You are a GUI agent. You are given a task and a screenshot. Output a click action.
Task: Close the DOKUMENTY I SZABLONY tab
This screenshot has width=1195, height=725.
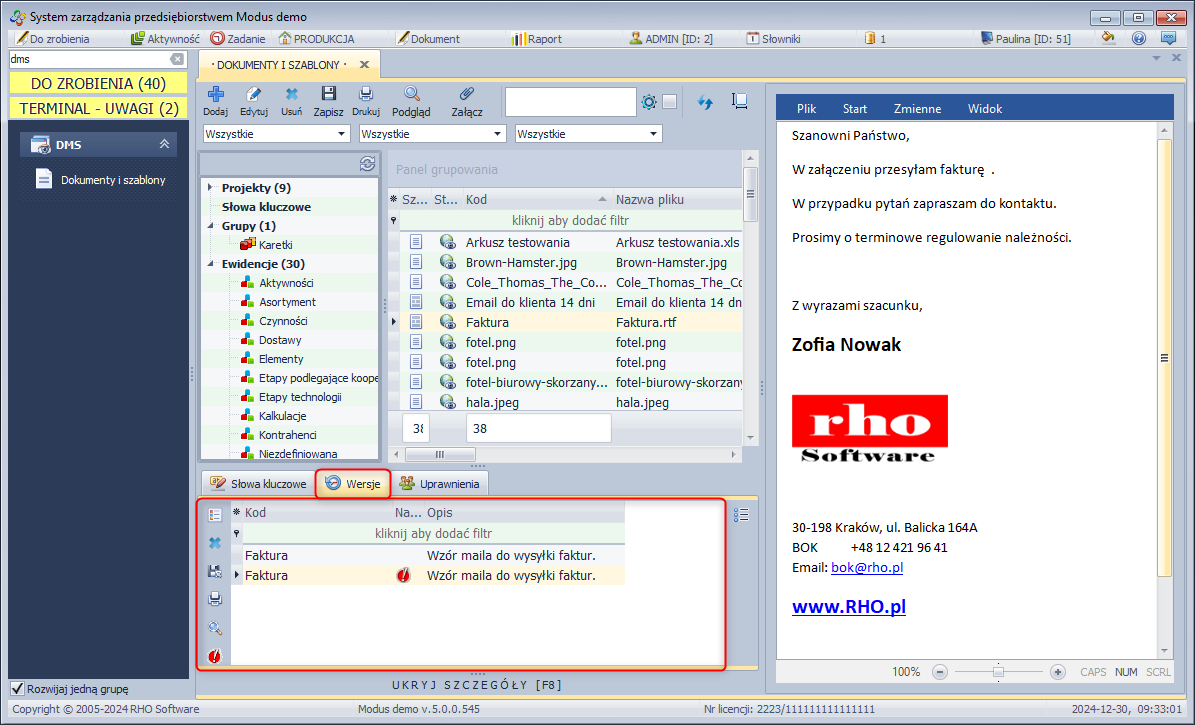pos(364,65)
